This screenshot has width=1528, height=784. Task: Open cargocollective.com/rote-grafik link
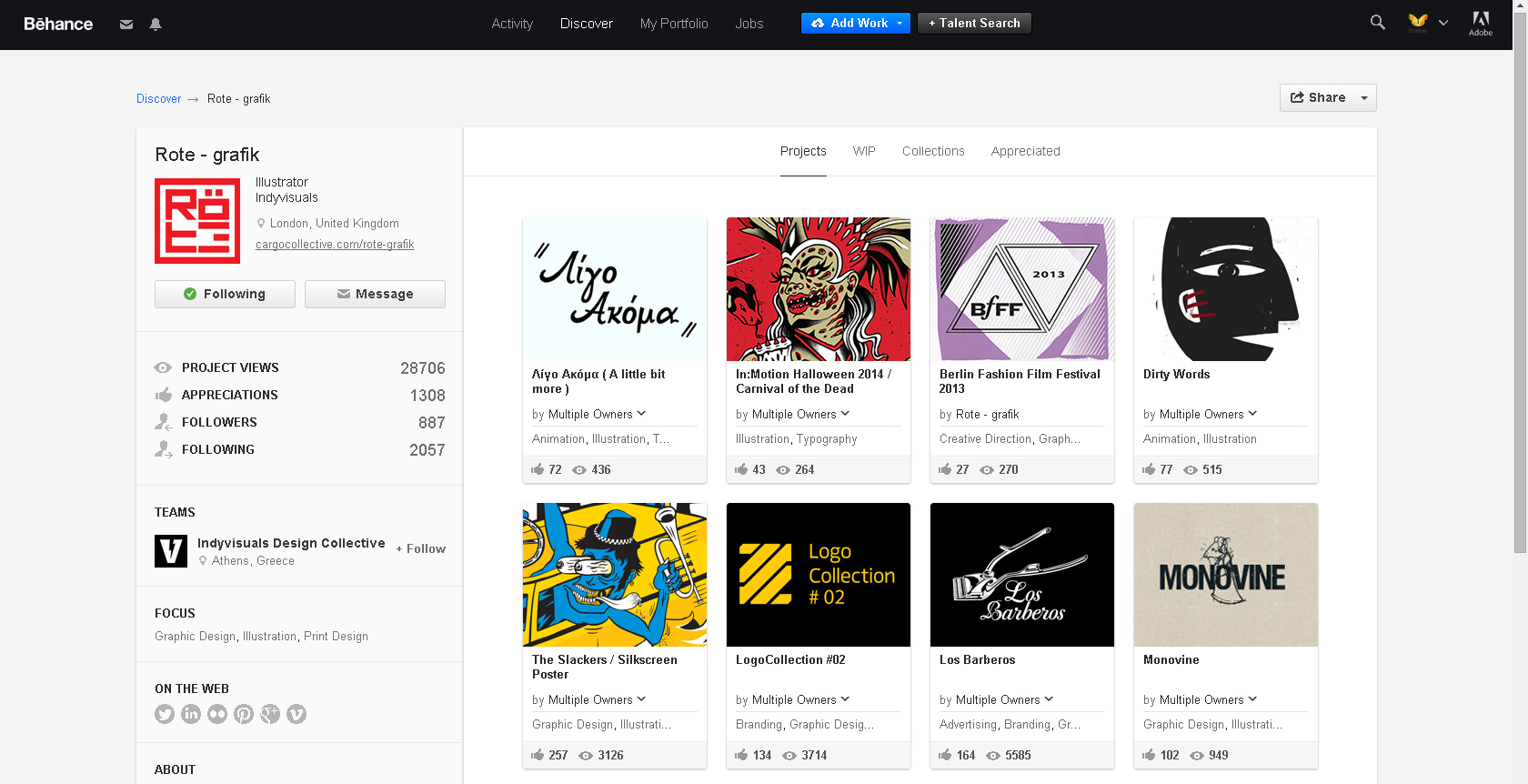coord(335,245)
